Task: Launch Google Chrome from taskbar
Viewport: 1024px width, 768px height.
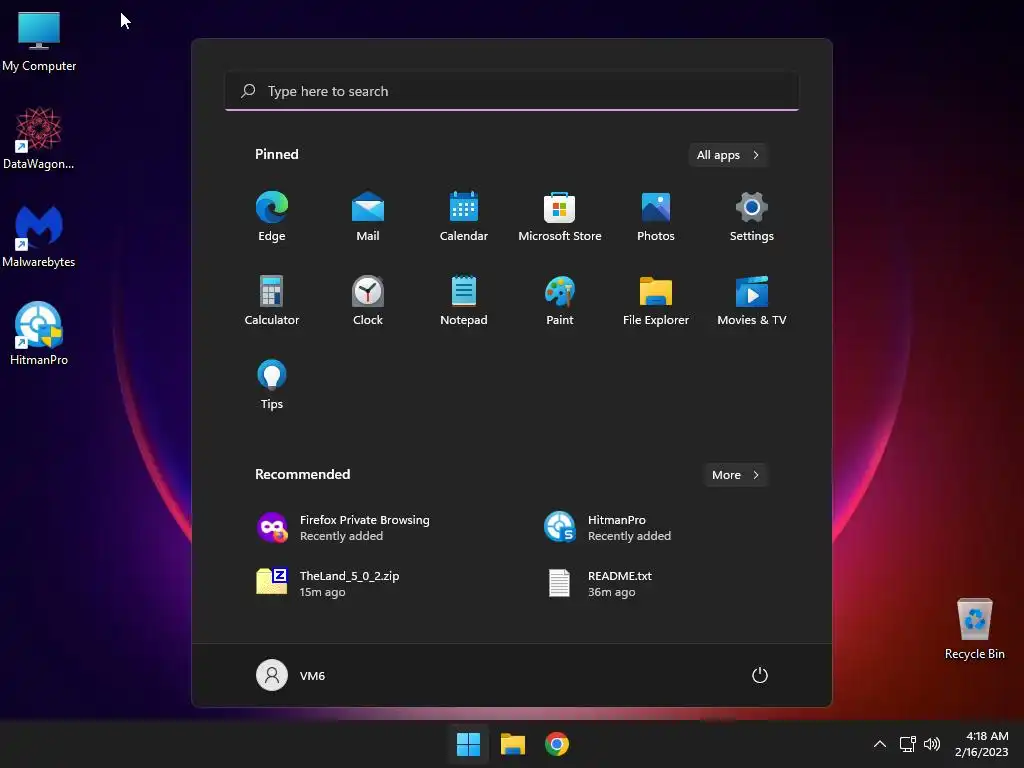Action: tap(556, 744)
